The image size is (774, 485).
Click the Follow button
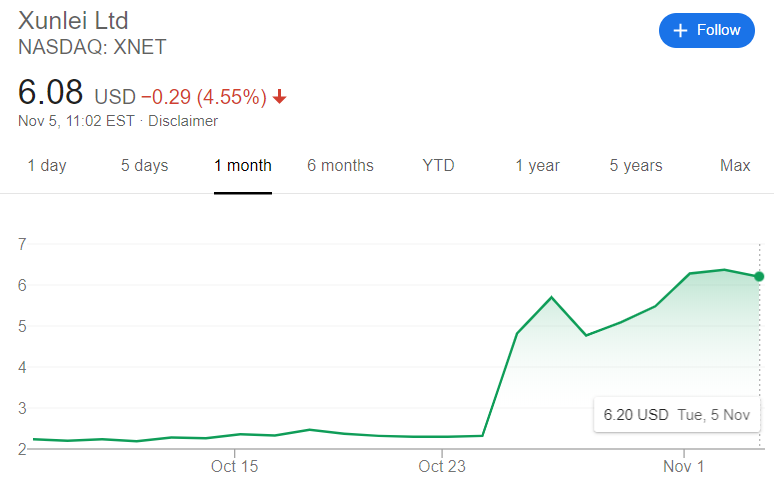[706, 30]
